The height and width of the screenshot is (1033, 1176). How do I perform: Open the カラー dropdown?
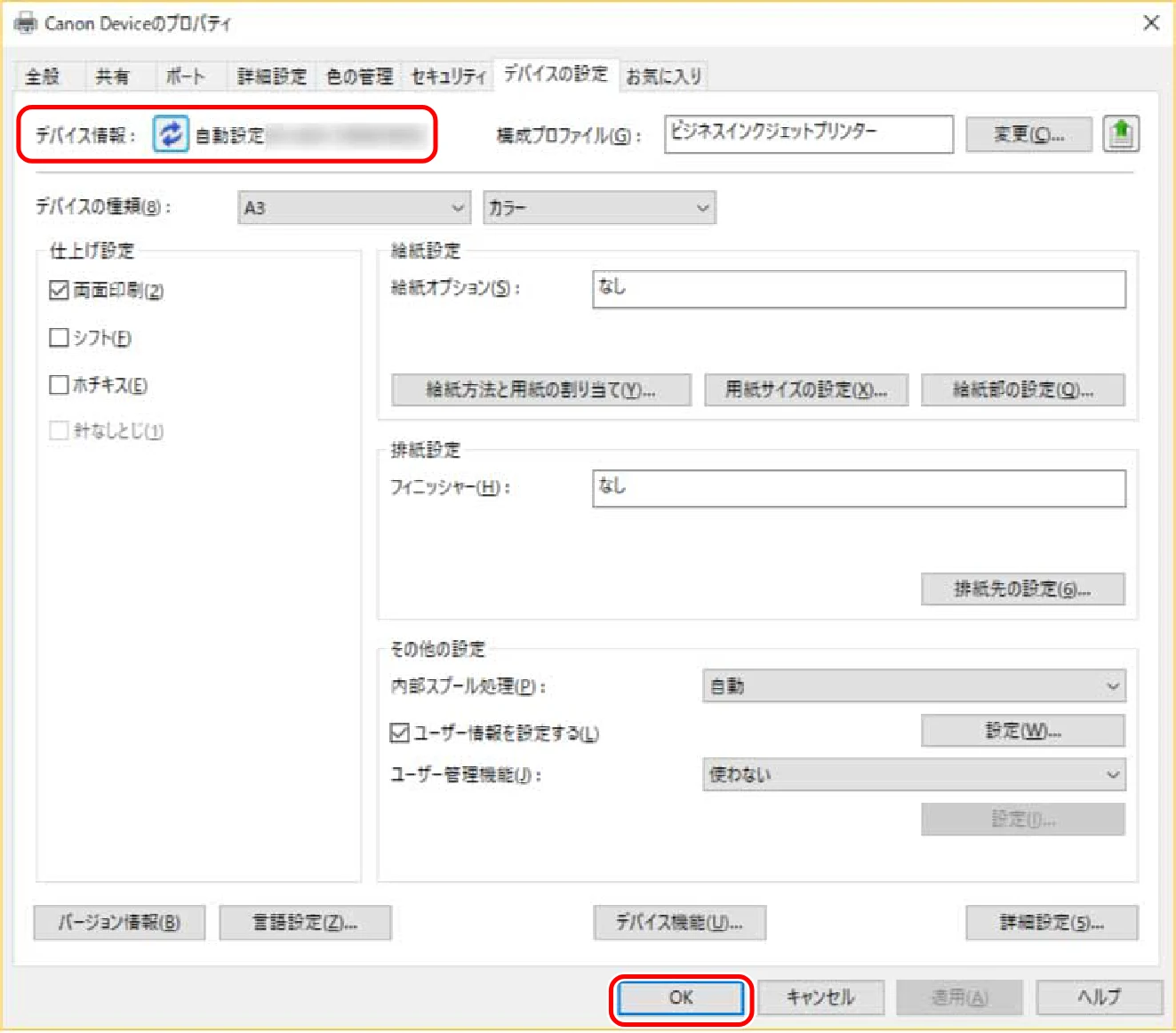coord(599,207)
